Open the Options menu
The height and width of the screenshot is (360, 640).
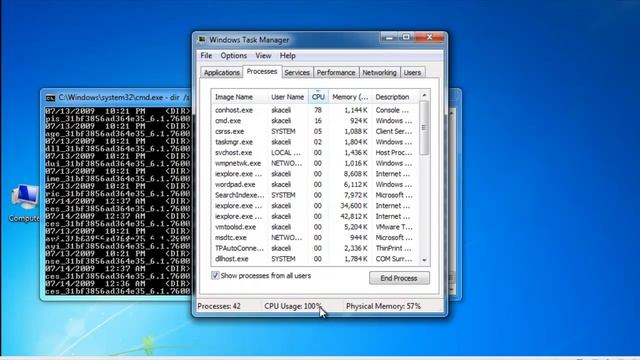(x=233, y=56)
